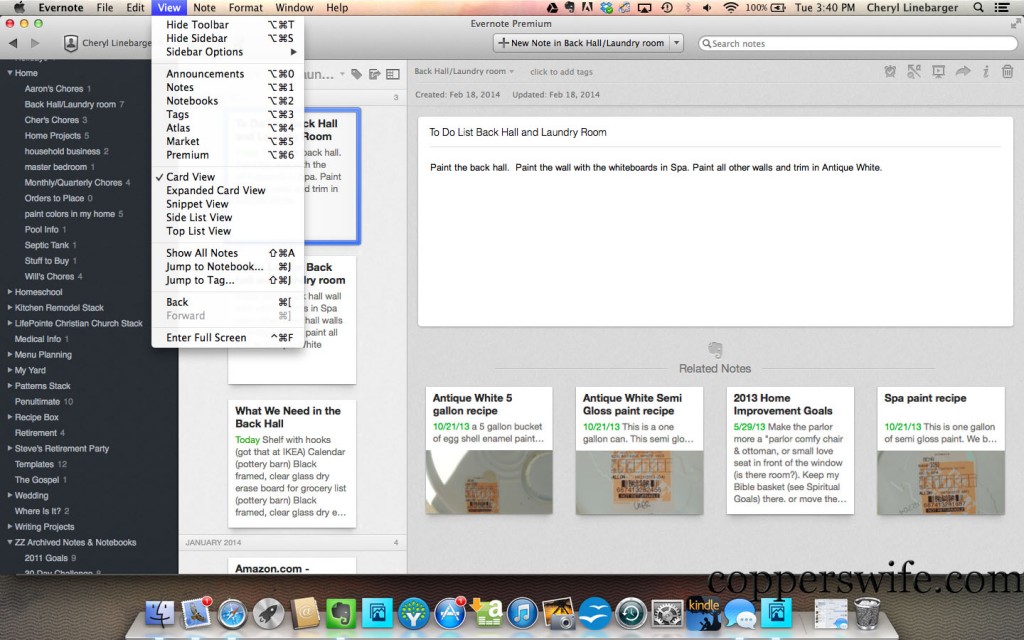Choose Jump to Notebook...
This screenshot has width=1024, height=640.
[x=228, y=267]
